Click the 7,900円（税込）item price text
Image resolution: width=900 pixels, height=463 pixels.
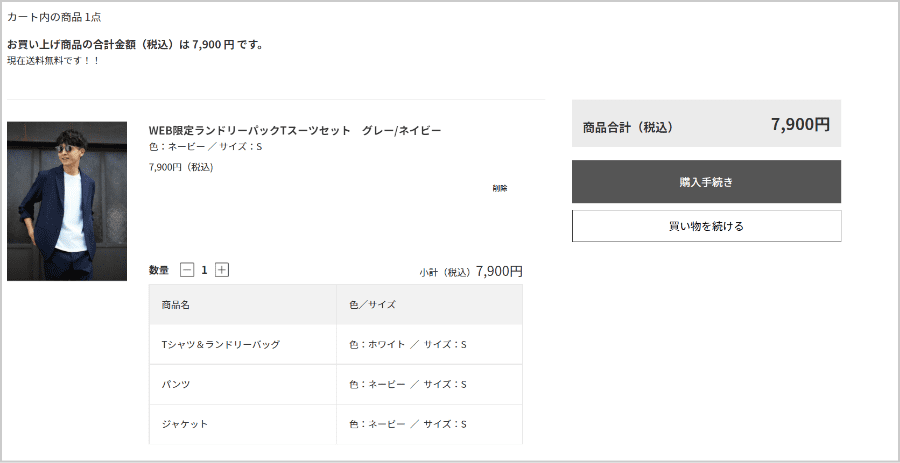181,168
